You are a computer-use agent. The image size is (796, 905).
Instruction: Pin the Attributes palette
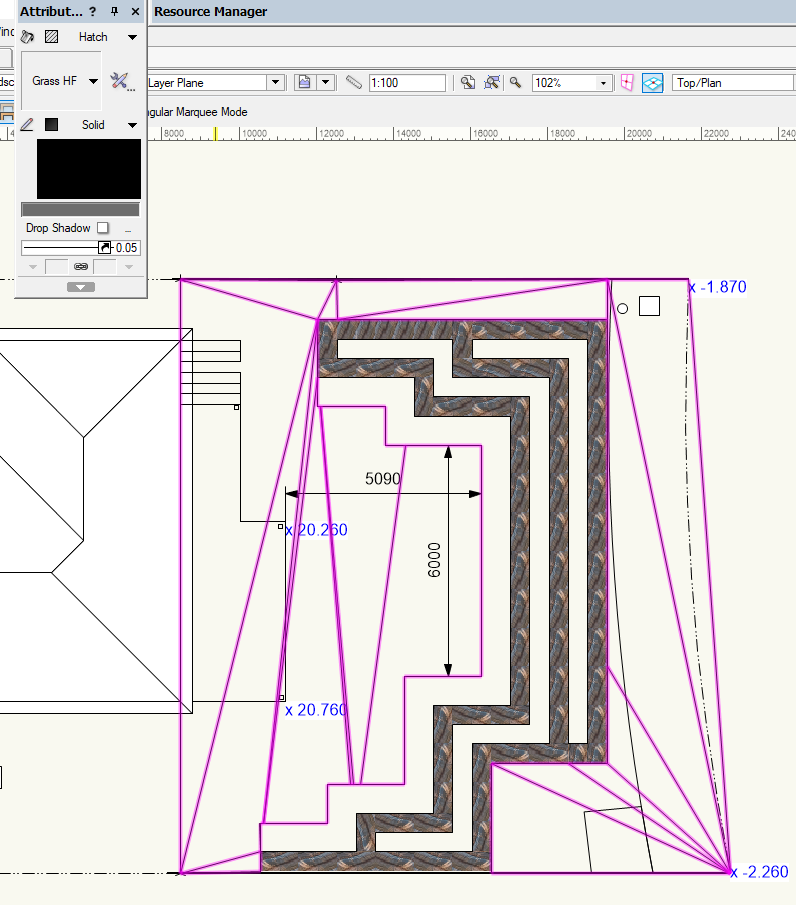pyautogui.click(x=115, y=12)
